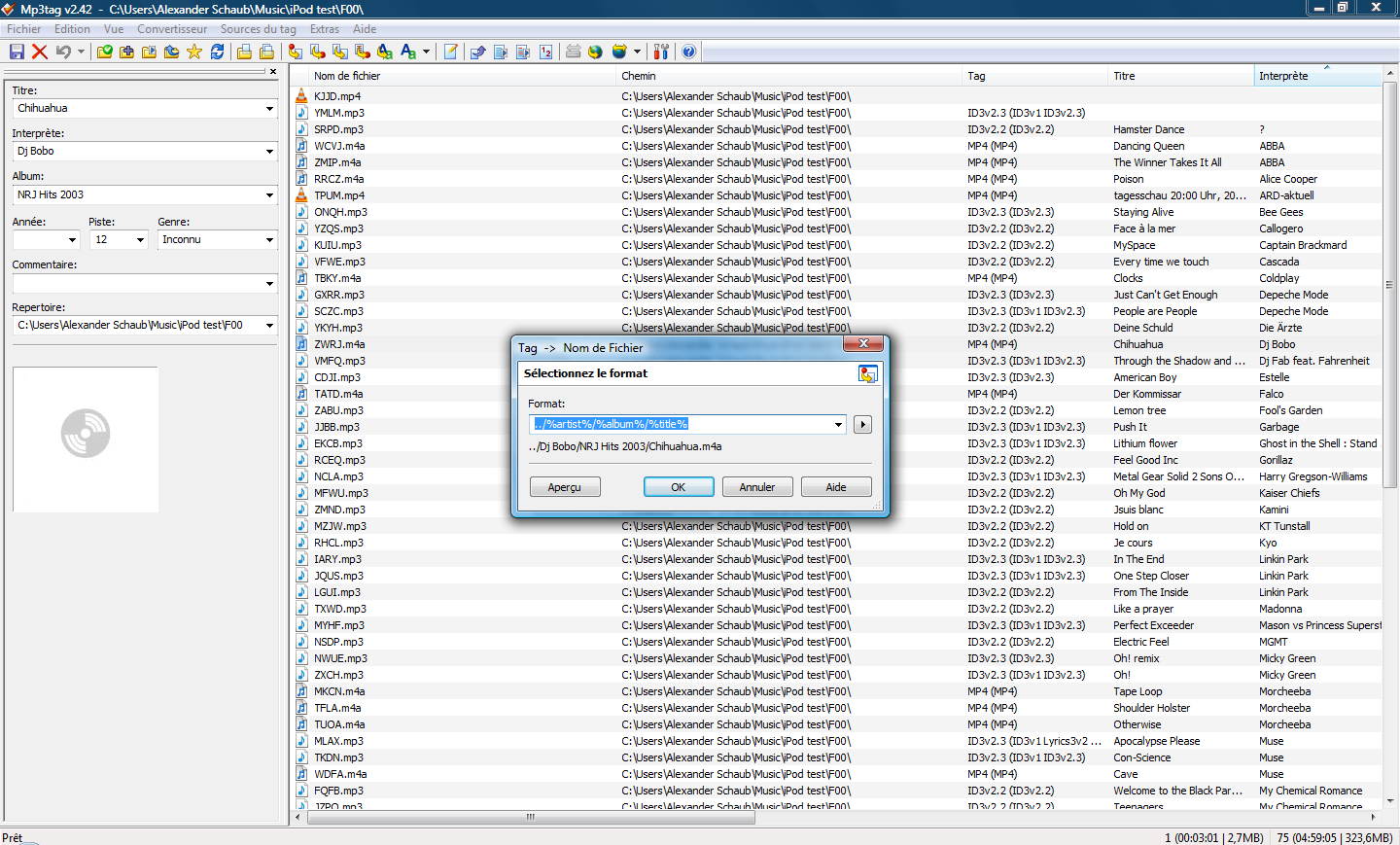Image resolution: width=1400 pixels, height=845 pixels.
Task: Click the auto-numbering wizard icon
Action: pyautogui.click(x=546, y=52)
